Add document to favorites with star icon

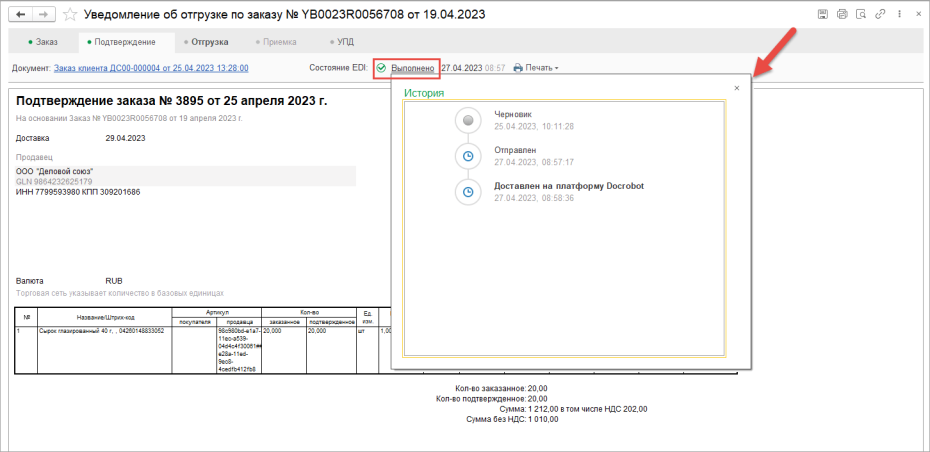coord(70,14)
